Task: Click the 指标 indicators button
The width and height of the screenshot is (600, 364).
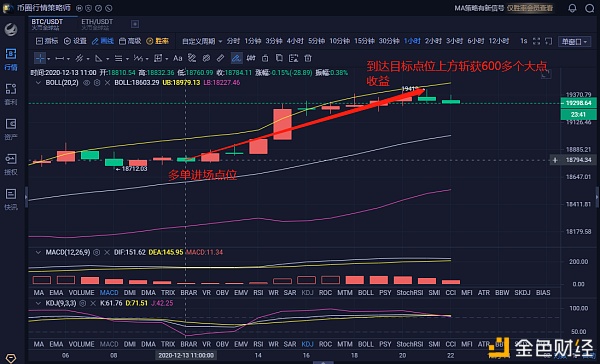Action: pos(47,41)
